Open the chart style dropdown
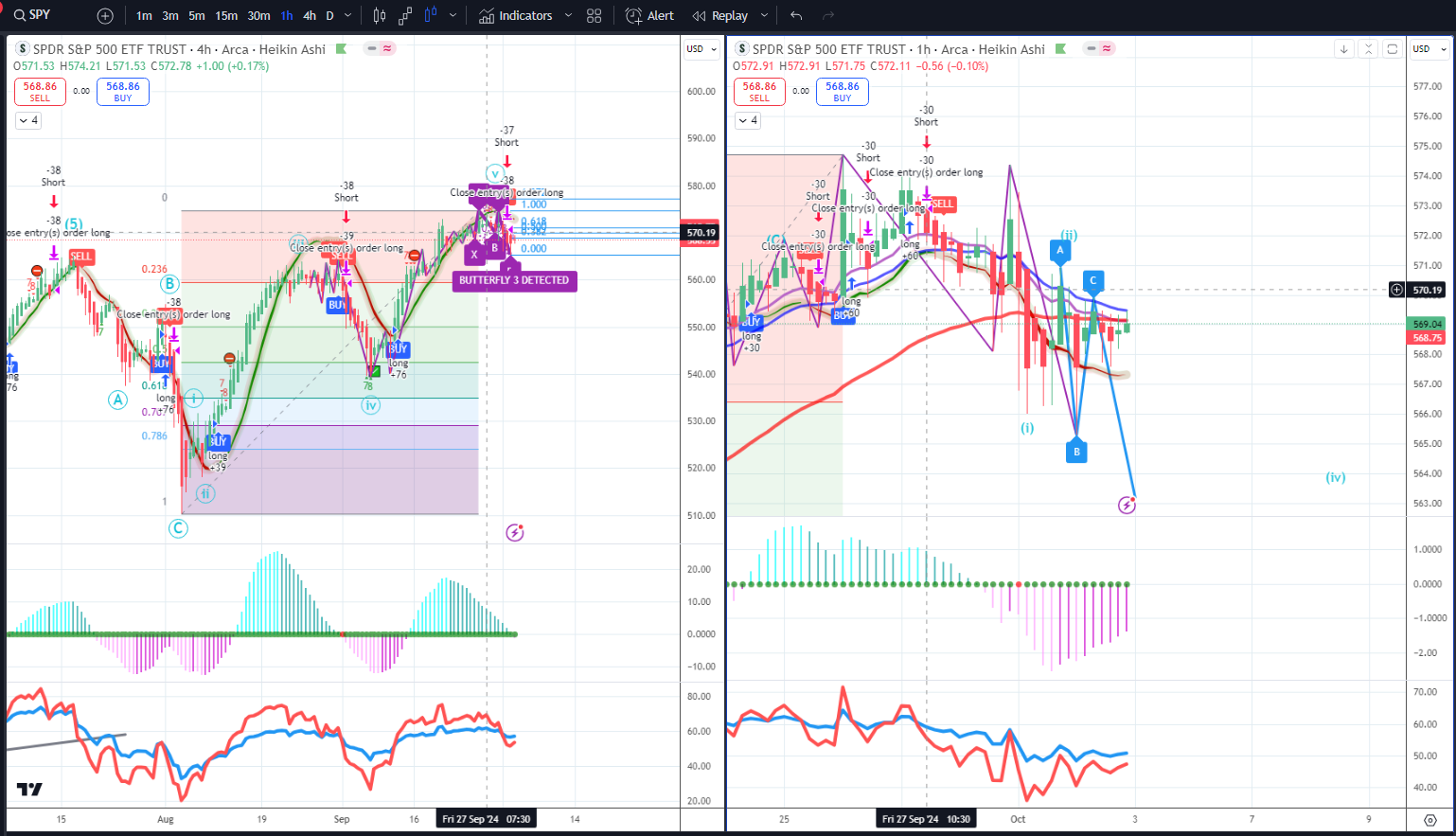The width and height of the screenshot is (1456, 836). coord(453,16)
